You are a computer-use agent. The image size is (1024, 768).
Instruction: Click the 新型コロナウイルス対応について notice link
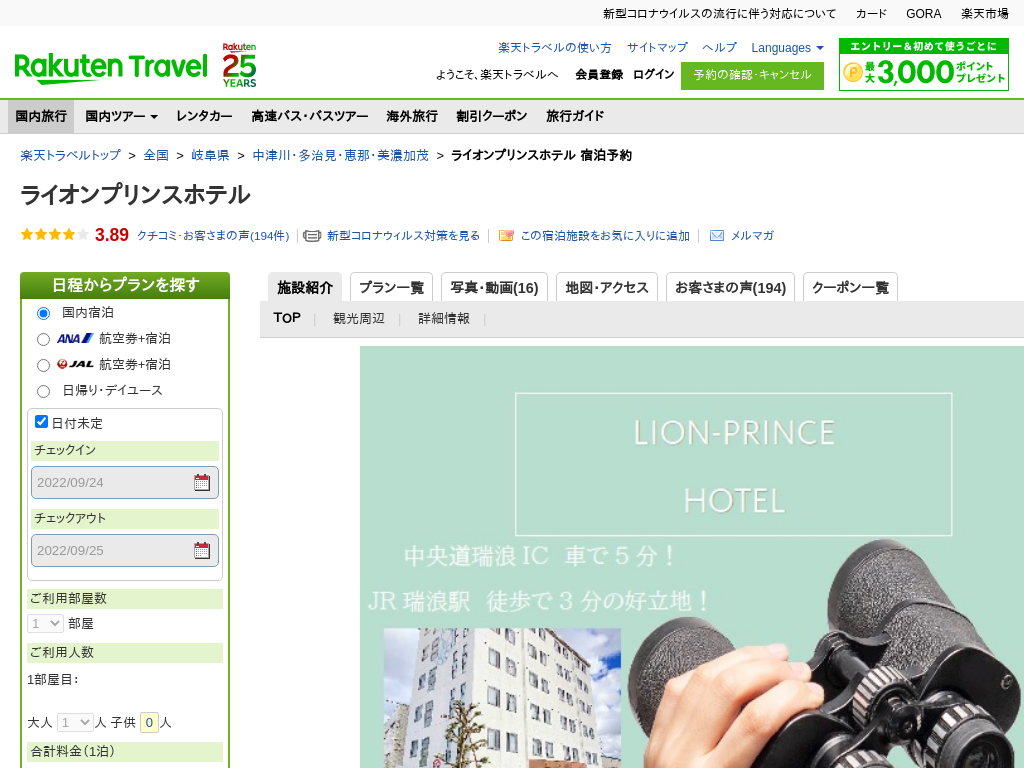click(x=719, y=14)
